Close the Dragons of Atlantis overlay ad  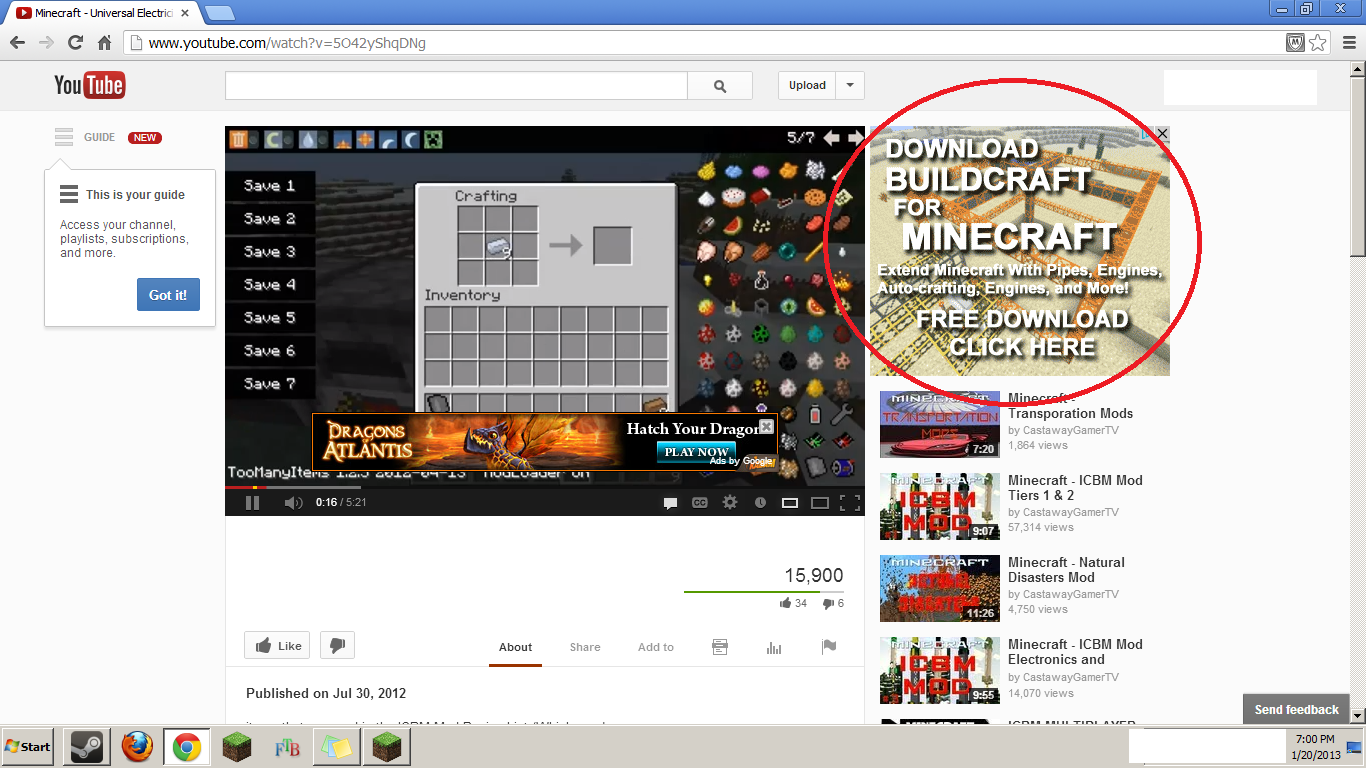point(767,426)
